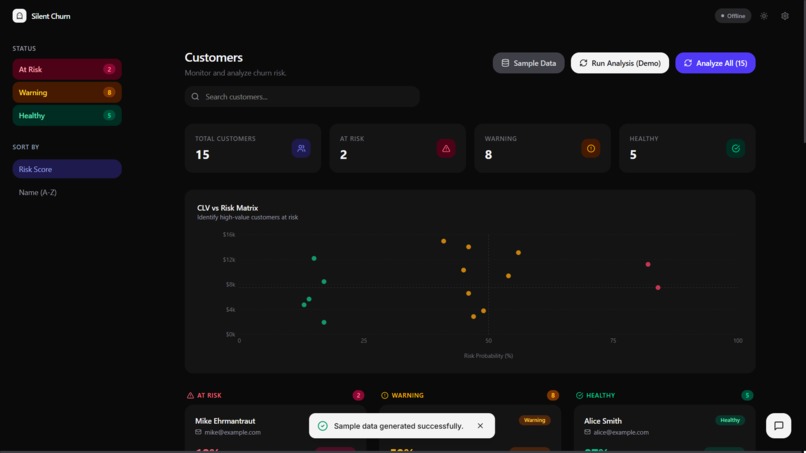Click the At Risk card value 2
806x453 pixels.
click(x=343, y=155)
